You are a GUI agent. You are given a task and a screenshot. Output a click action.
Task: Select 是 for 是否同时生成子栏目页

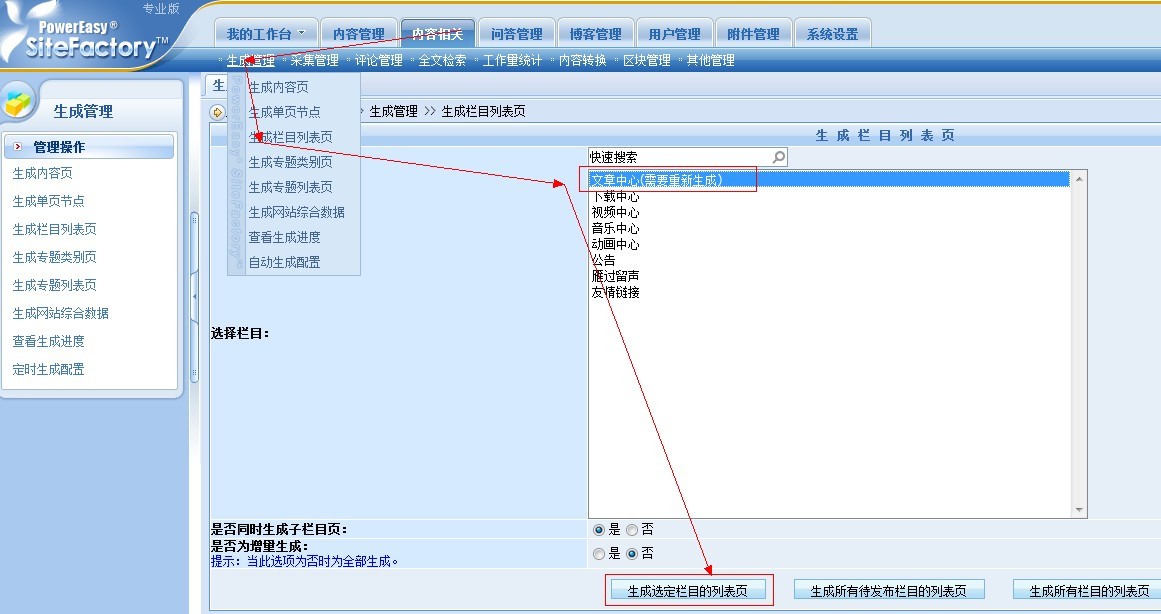tap(599, 530)
